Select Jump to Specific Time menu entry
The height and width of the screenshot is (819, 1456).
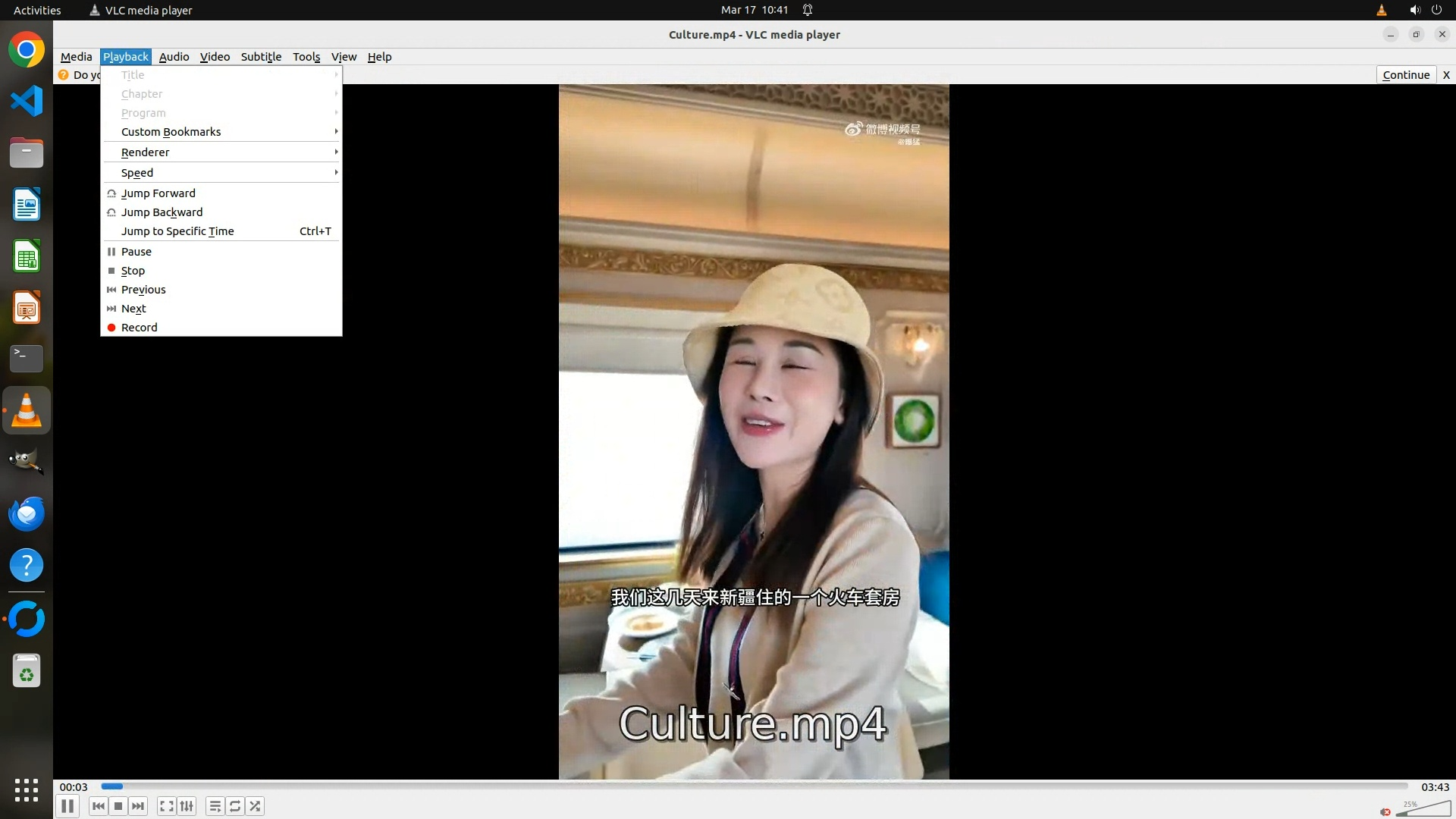point(177,231)
